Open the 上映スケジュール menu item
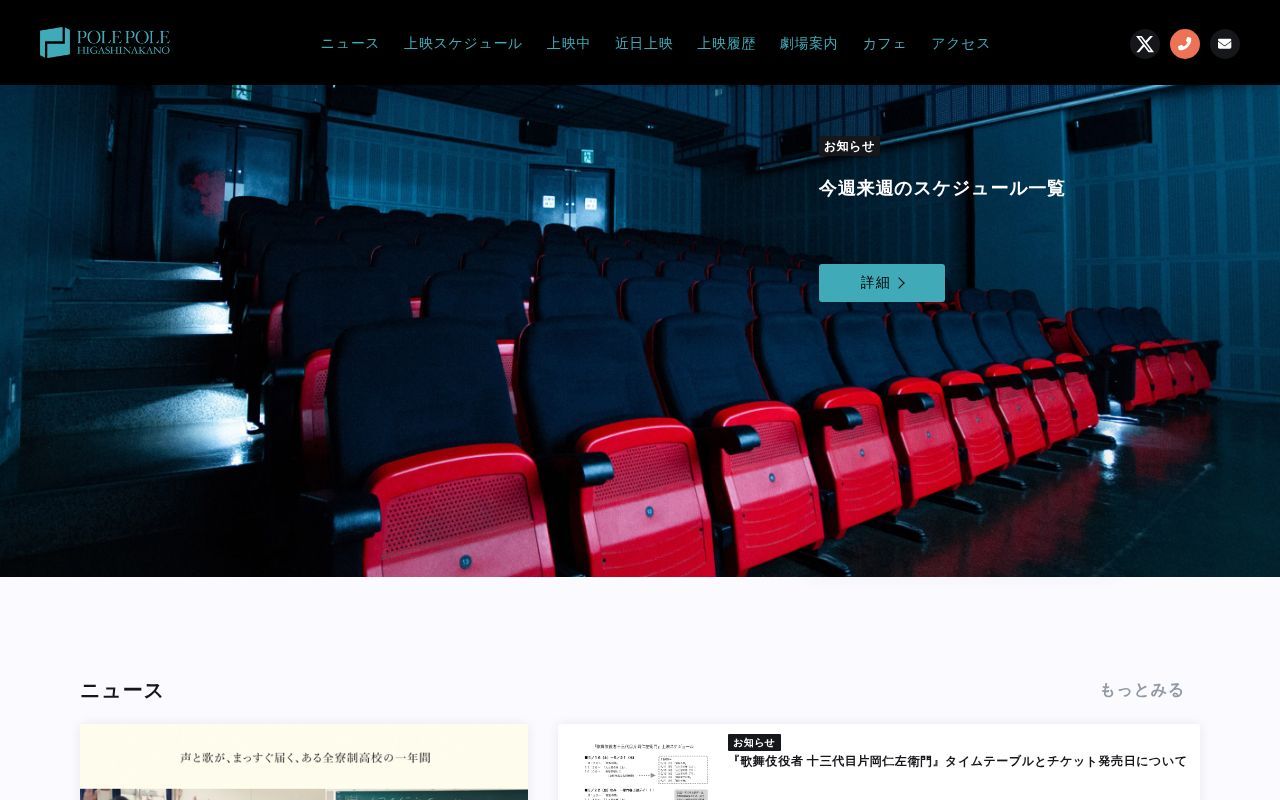The image size is (1280, 800). tap(463, 44)
